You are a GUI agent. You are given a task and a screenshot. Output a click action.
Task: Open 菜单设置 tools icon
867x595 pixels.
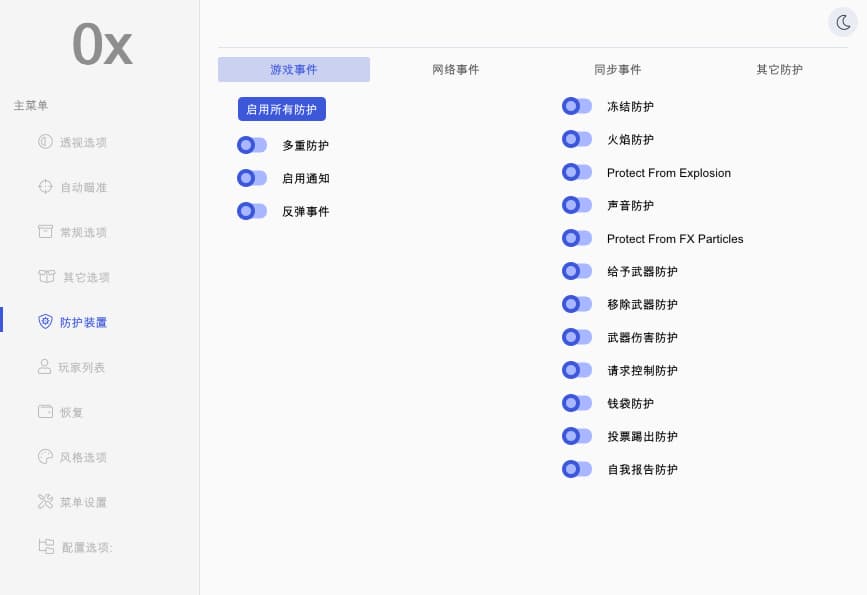45,501
